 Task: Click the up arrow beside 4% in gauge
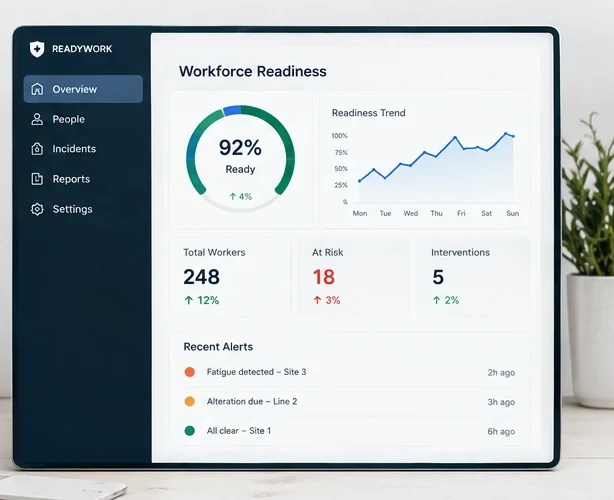[233, 197]
